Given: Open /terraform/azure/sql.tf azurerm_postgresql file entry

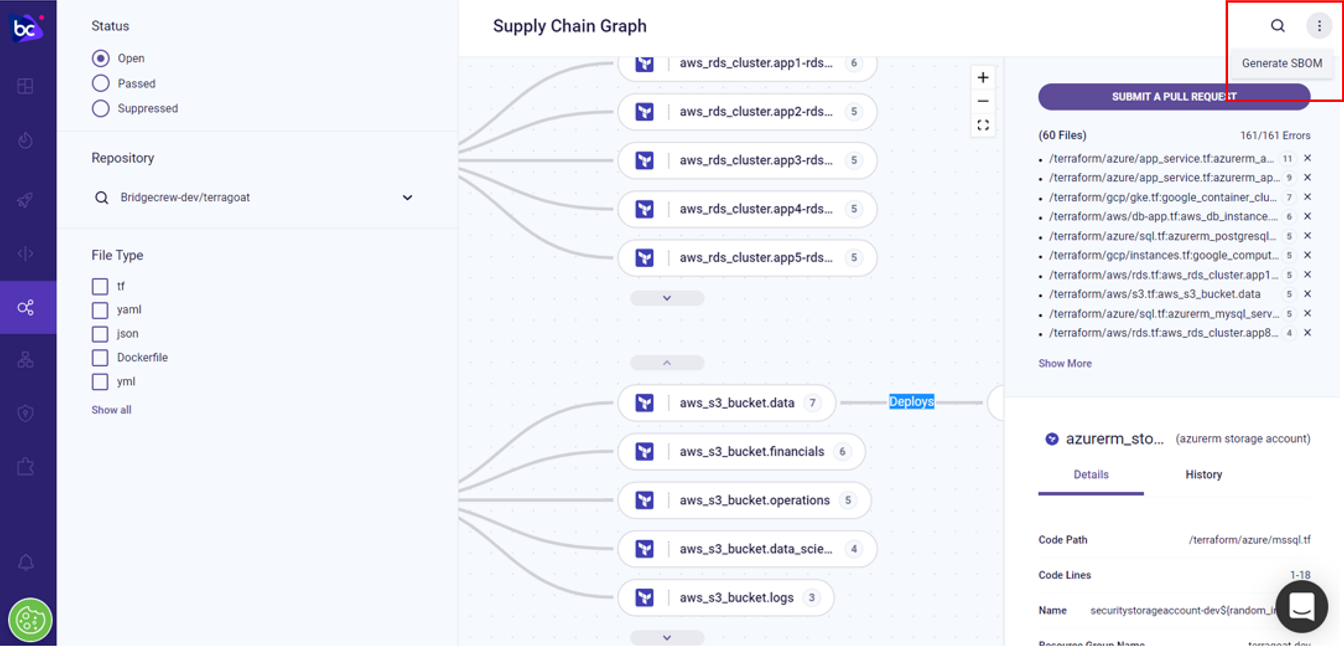Looking at the screenshot, I should click(1163, 237).
